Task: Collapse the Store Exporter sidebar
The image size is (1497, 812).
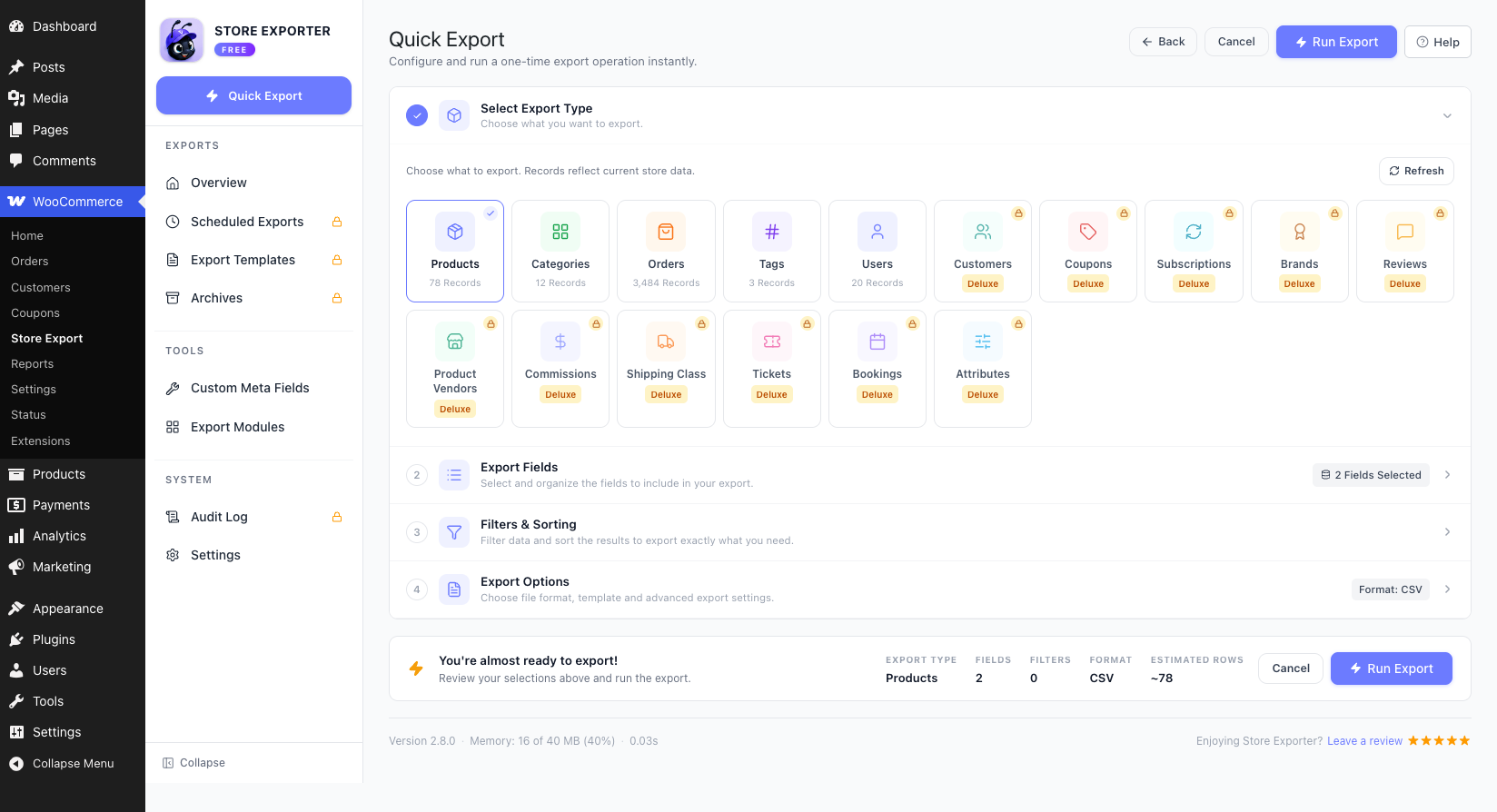Action: pos(193,763)
